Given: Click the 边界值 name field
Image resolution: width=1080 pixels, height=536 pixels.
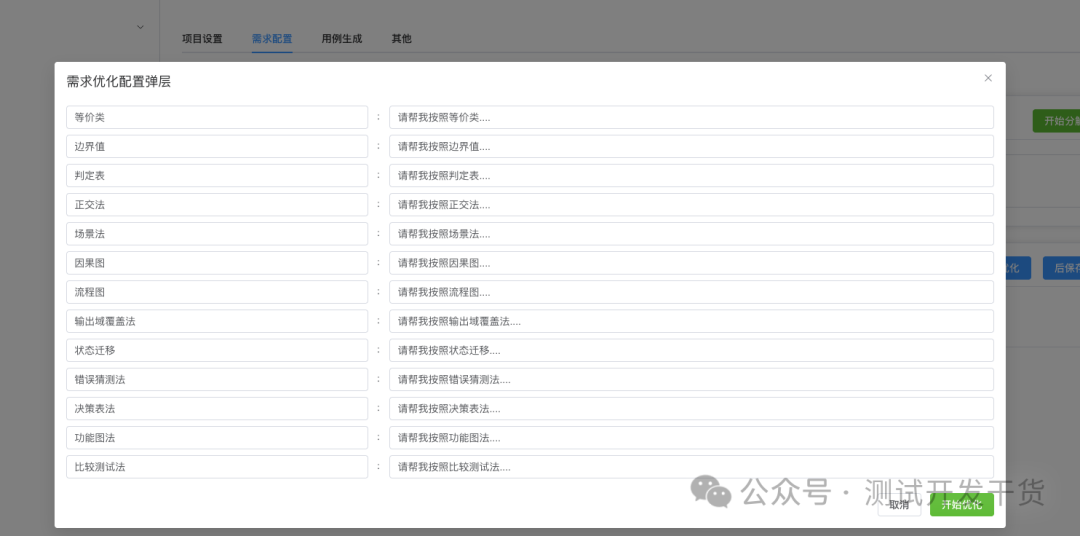Looking at the screenshot, I should 217,146.
